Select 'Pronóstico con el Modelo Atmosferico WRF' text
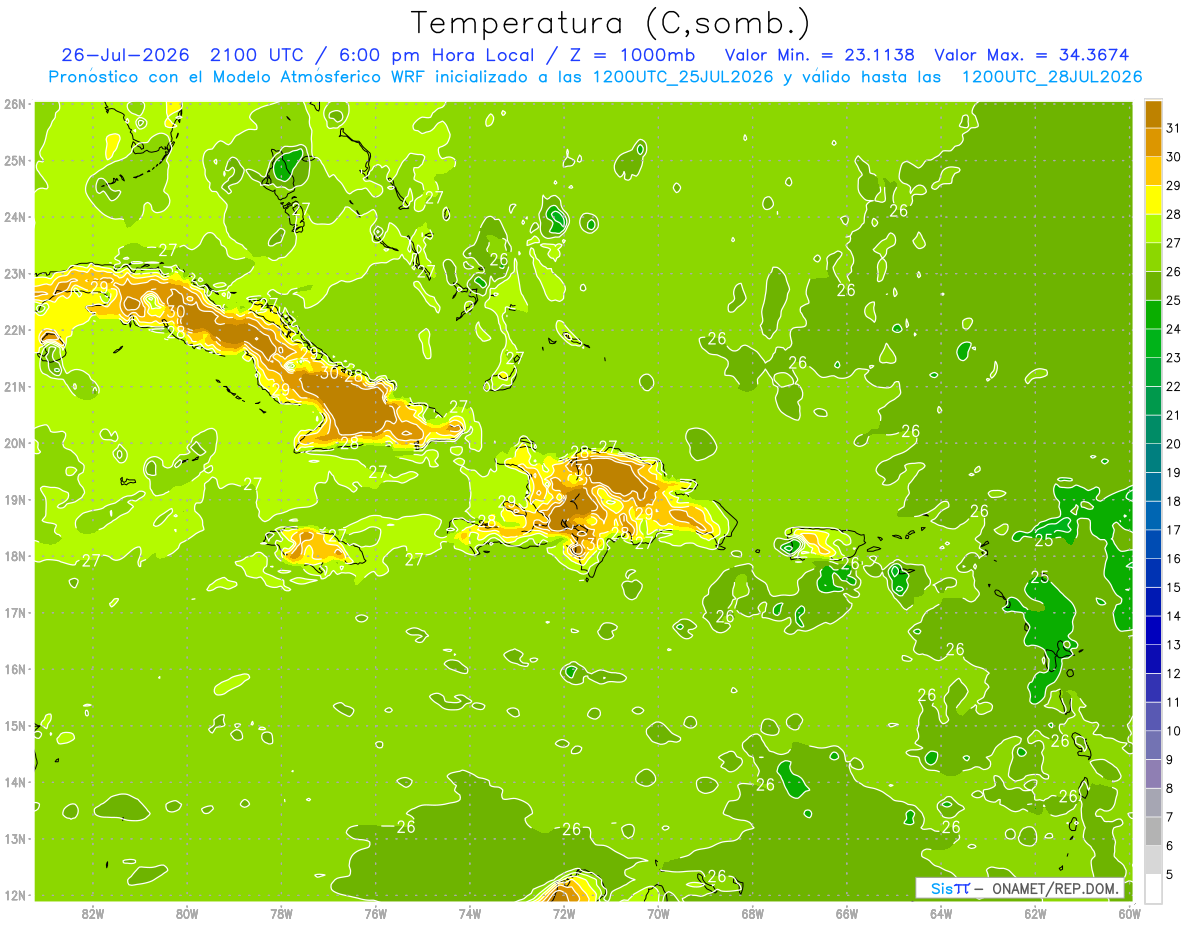Screen dimensions: 1200x927 [x=239, y=77]
